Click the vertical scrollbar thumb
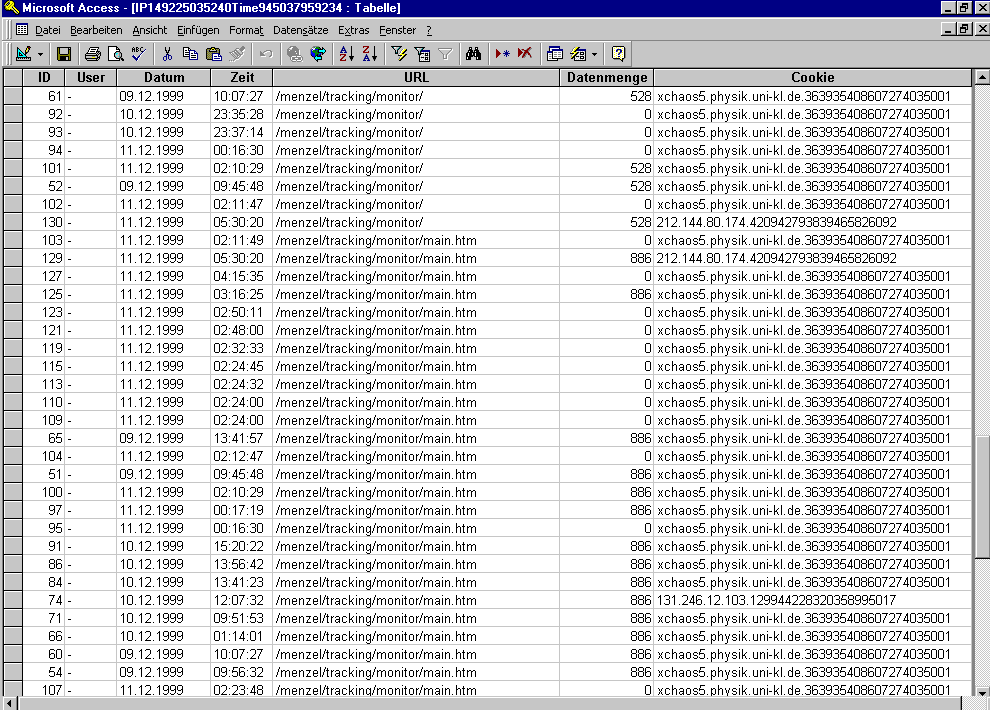The width and height of the screenshot is (990, 710). (x=982, y=497)
